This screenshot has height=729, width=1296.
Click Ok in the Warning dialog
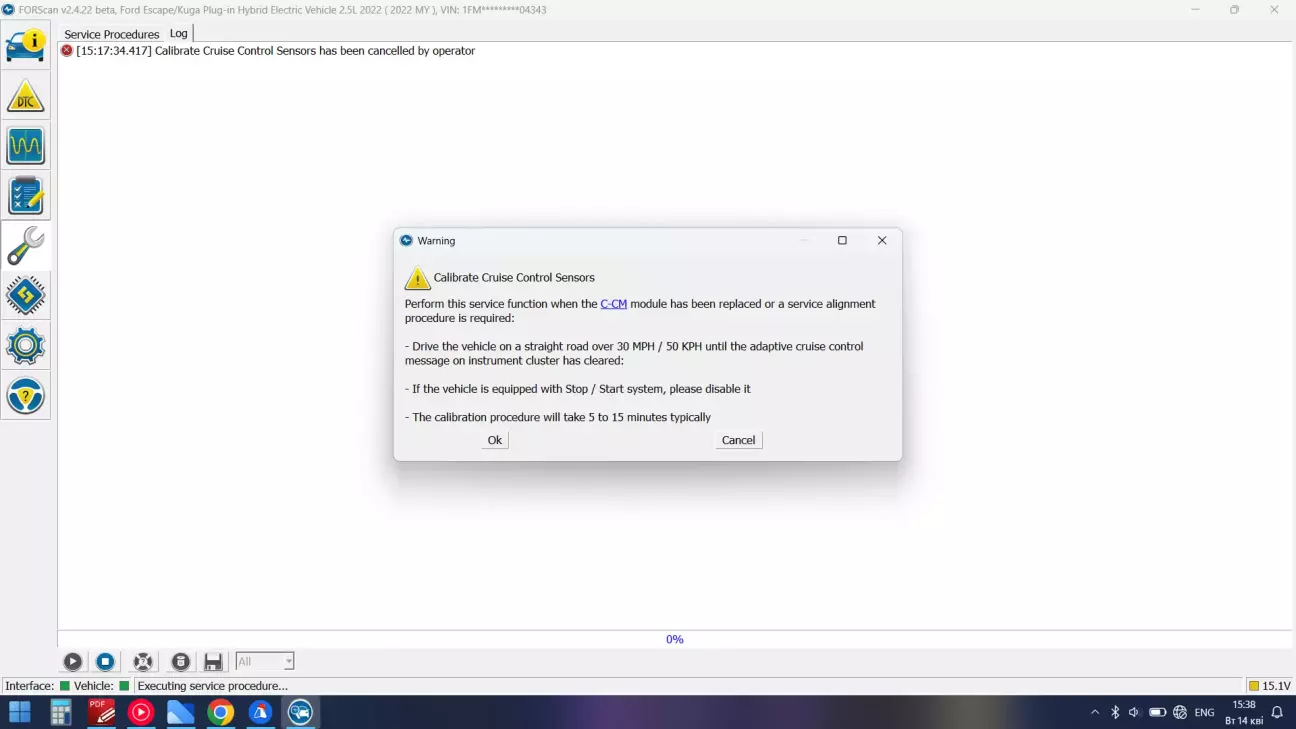(x=494, y=440)
